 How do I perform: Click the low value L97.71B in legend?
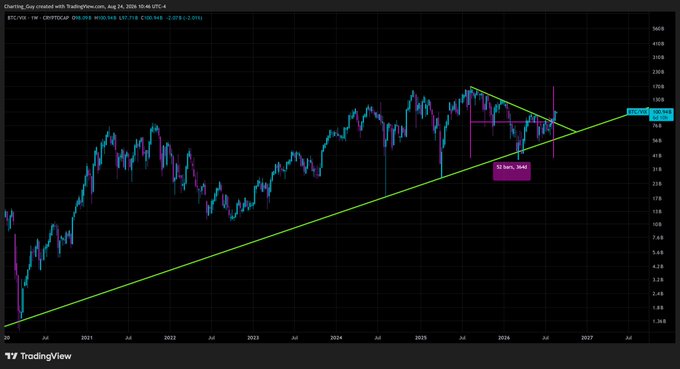[128, 18]
